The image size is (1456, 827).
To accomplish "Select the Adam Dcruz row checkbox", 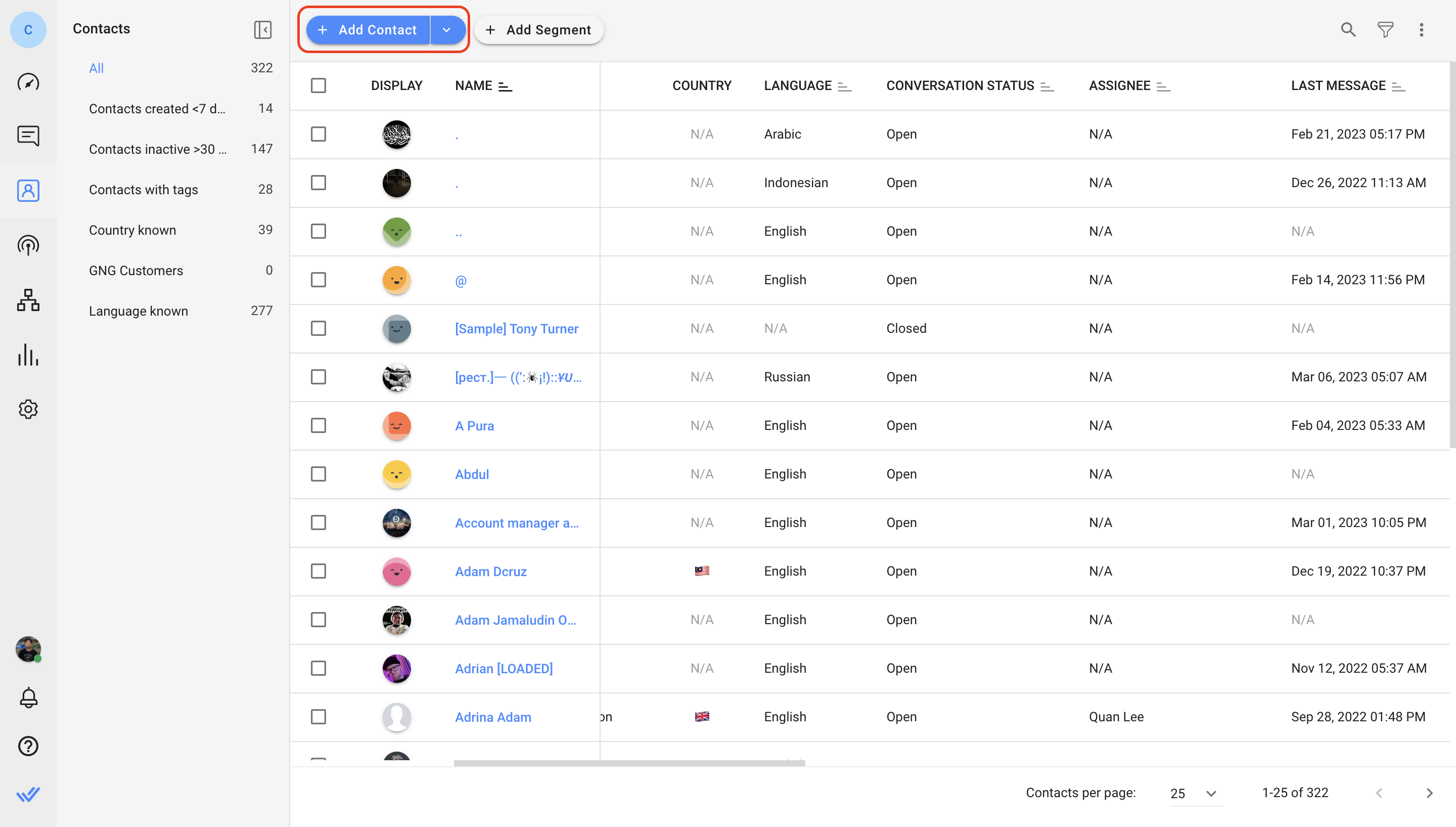I will pyautogui.click(x=318, y=572).
